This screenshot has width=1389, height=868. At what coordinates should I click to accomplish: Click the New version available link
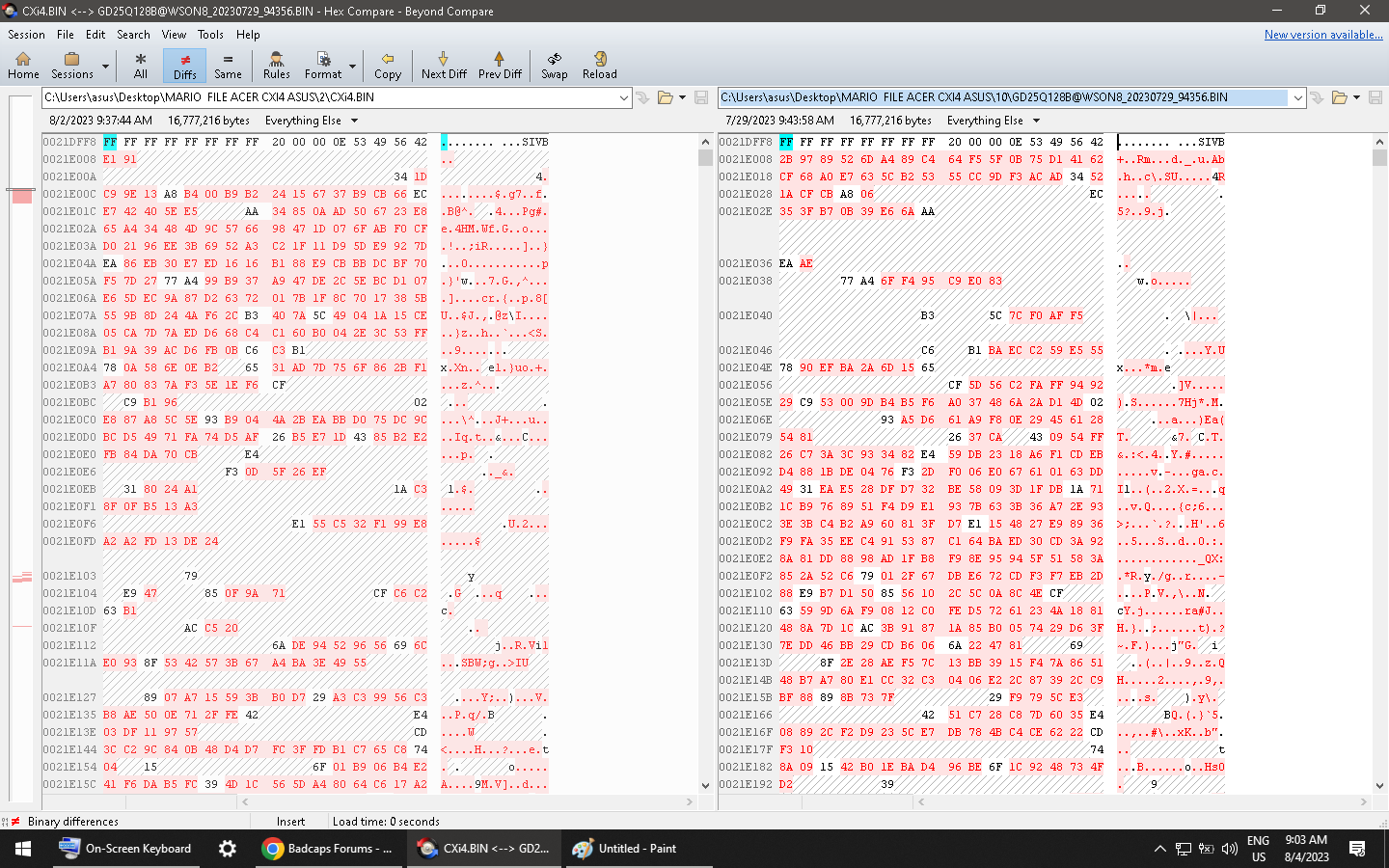point(1322,35)
